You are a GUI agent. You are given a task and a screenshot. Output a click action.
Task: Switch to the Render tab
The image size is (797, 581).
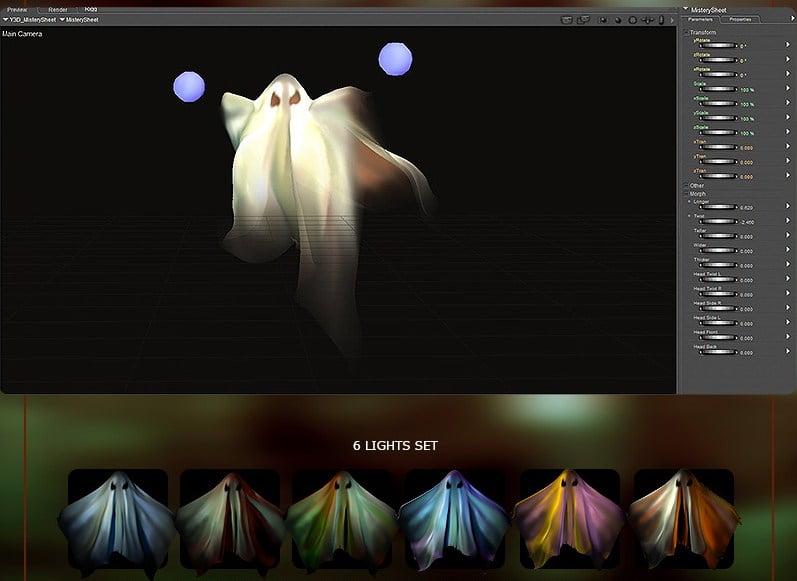pyautogui.click(x=58, y=10)
